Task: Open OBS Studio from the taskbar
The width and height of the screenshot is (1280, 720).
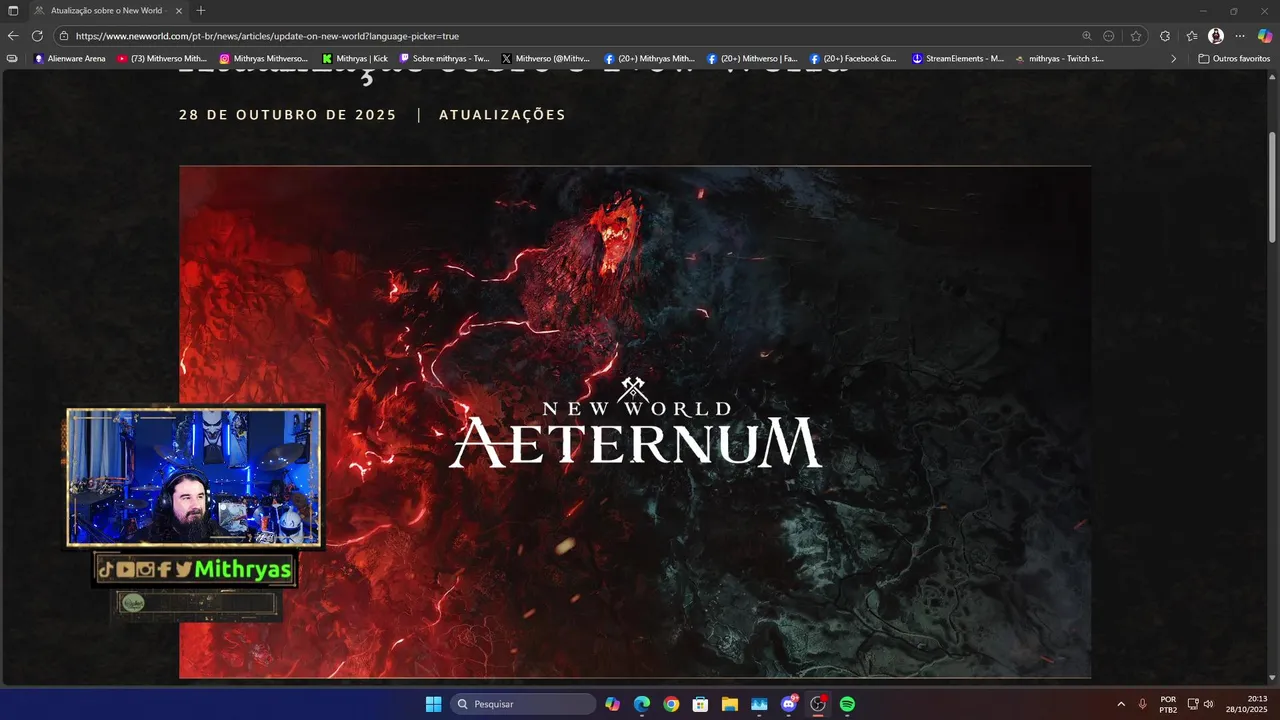Action: coord(818,704)
